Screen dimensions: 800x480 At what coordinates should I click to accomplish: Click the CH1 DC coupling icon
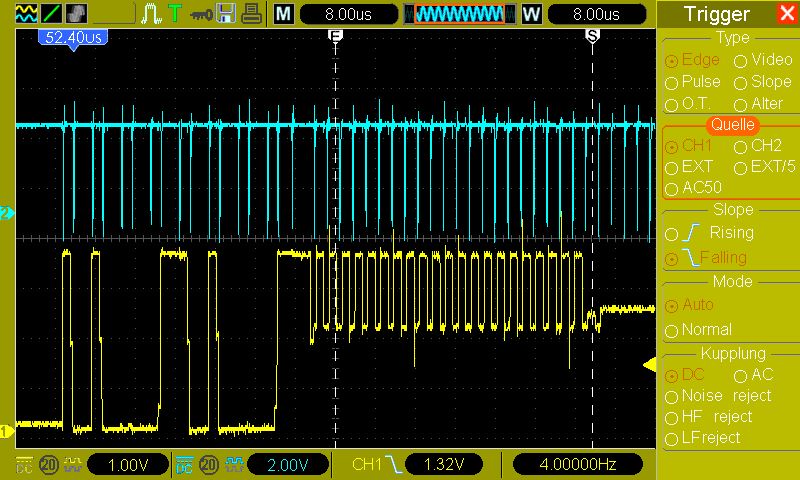24,464
